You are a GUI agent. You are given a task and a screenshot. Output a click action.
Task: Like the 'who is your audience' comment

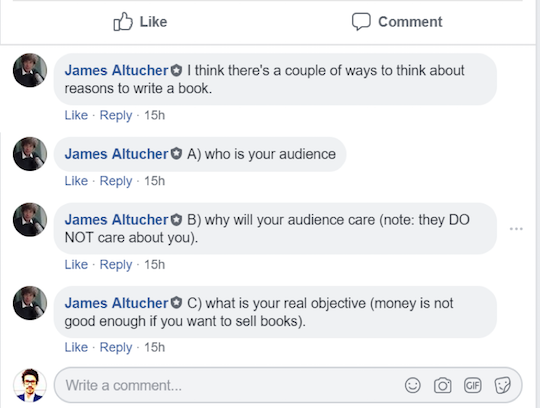pyautogui.click(x=76, y=181)
